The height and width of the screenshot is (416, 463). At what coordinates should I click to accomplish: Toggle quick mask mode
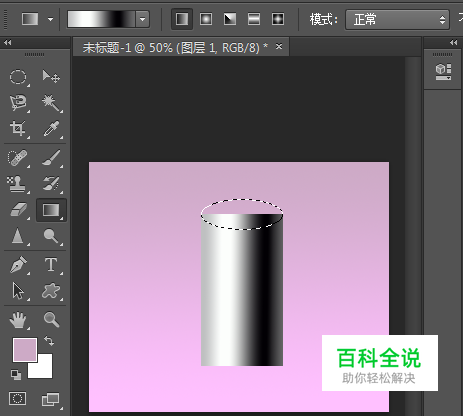[x=18, y=398]
